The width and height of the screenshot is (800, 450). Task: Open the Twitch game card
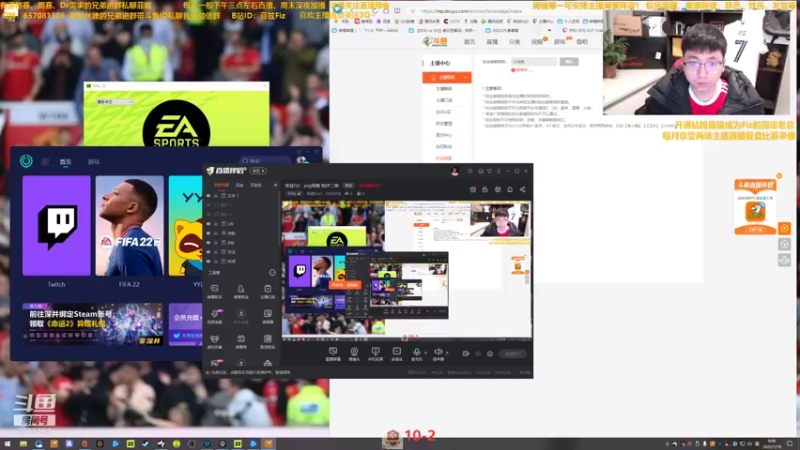coord(57,226)
